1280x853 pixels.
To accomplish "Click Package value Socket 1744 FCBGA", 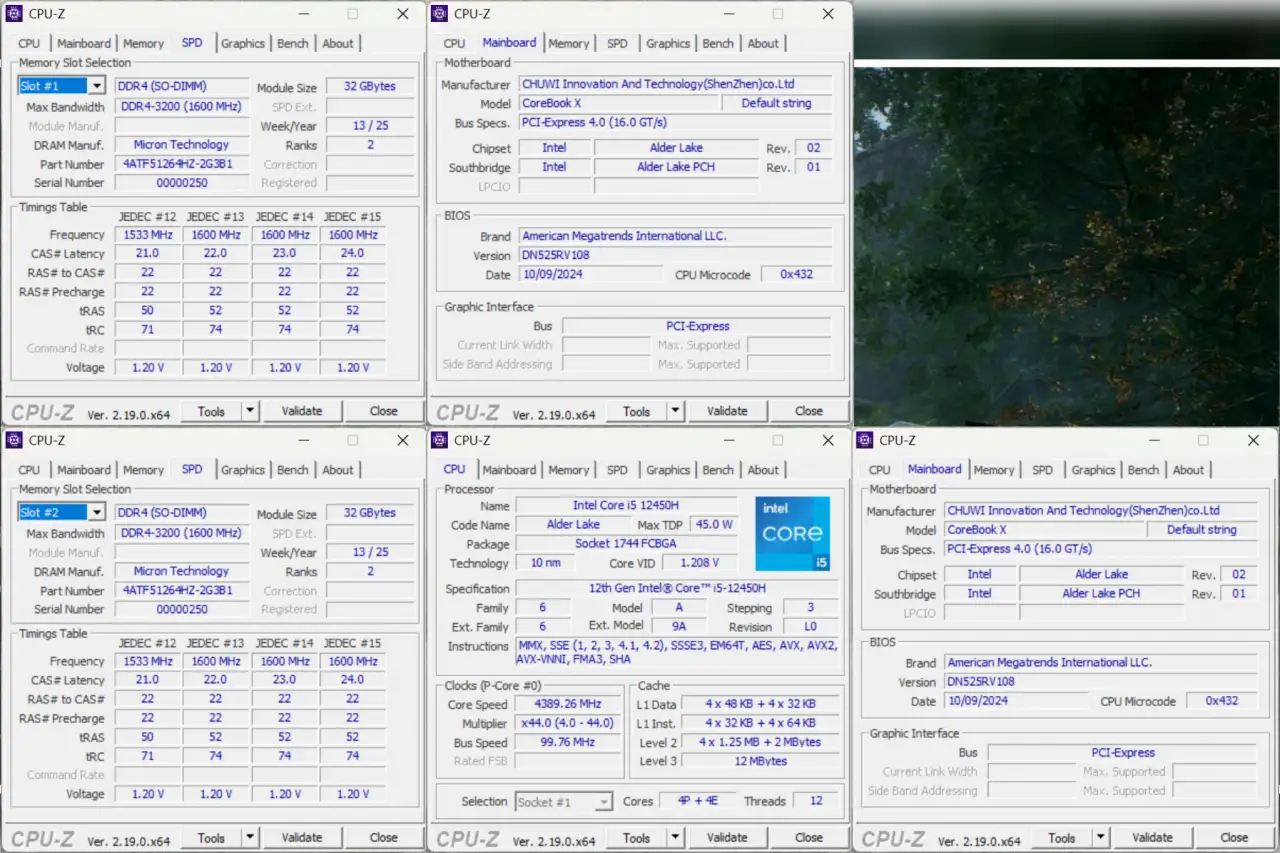I will (x=626, y=544).
